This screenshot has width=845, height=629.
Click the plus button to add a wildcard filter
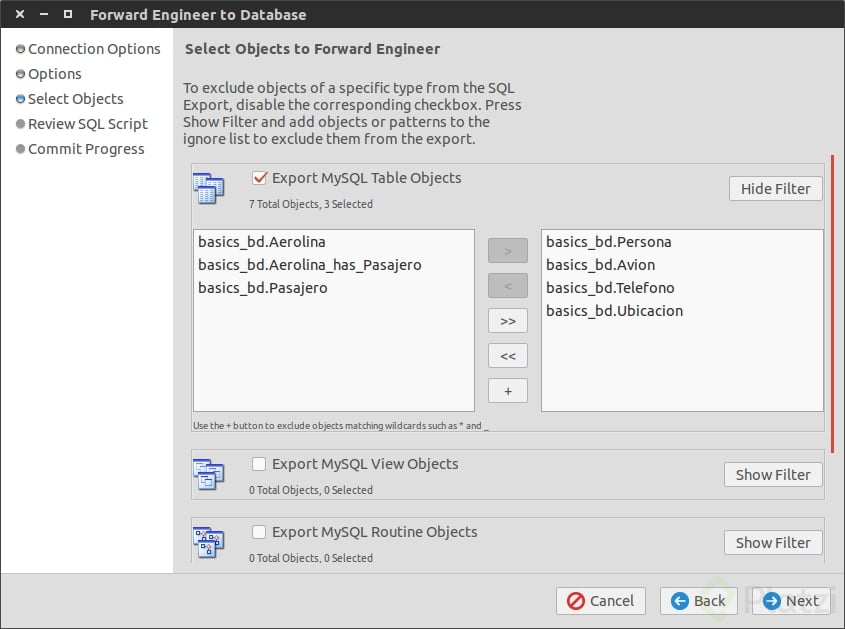507,390
